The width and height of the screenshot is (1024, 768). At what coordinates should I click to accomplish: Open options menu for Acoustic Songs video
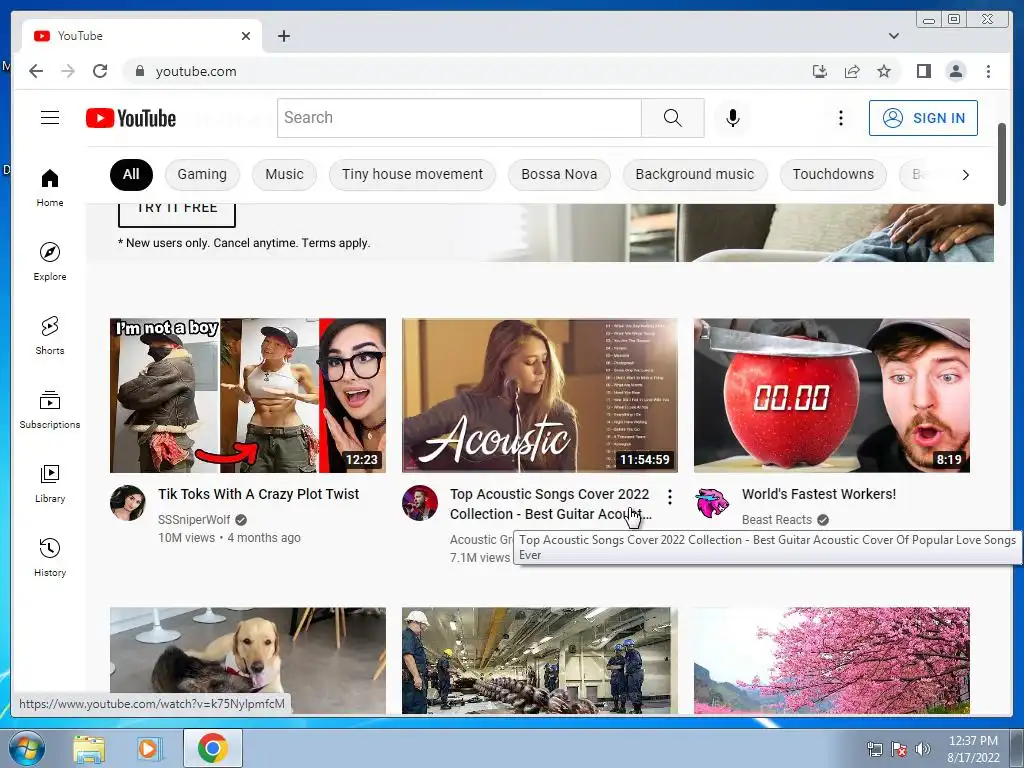tap(669, 498)
